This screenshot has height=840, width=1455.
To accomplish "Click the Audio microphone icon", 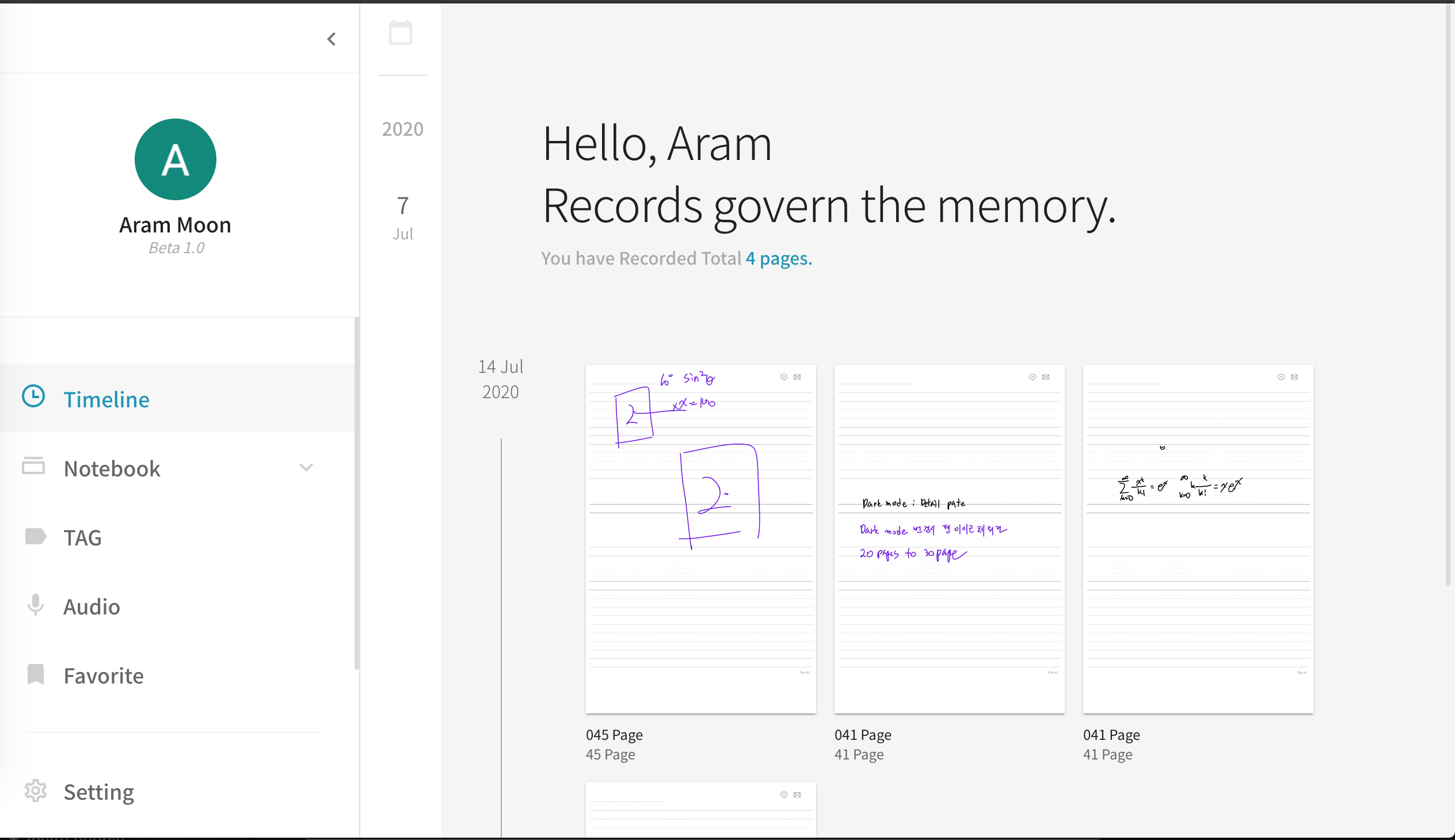I will (36, 605).
